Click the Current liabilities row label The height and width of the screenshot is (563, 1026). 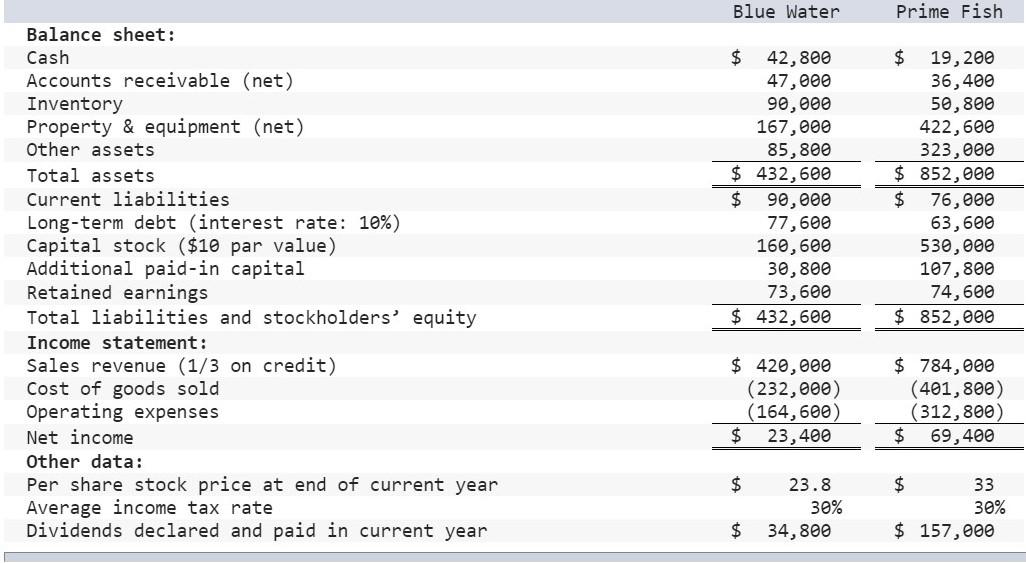(128, 199)
